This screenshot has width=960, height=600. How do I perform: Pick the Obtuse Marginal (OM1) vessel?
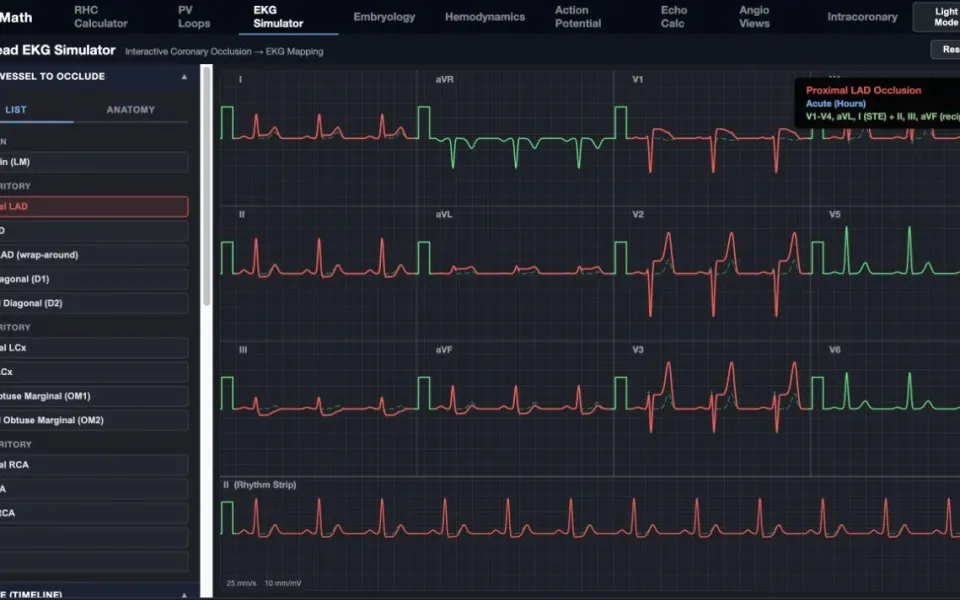(x=94, y=396)
